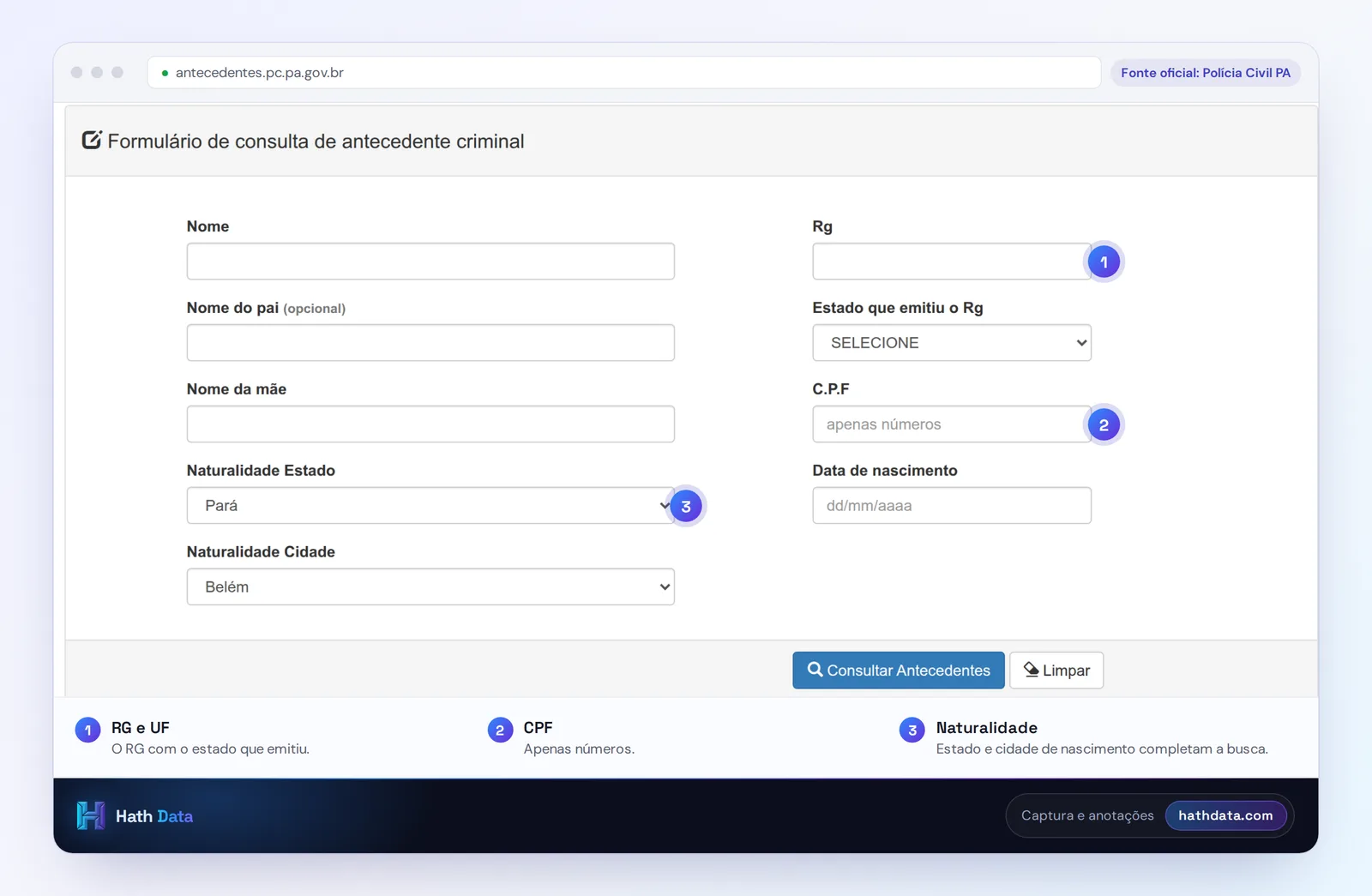1372x896 pixels.
Task: Open the Naturalidade Cidade dropdown
Action: pyautogui.click(x=430, y=587)
